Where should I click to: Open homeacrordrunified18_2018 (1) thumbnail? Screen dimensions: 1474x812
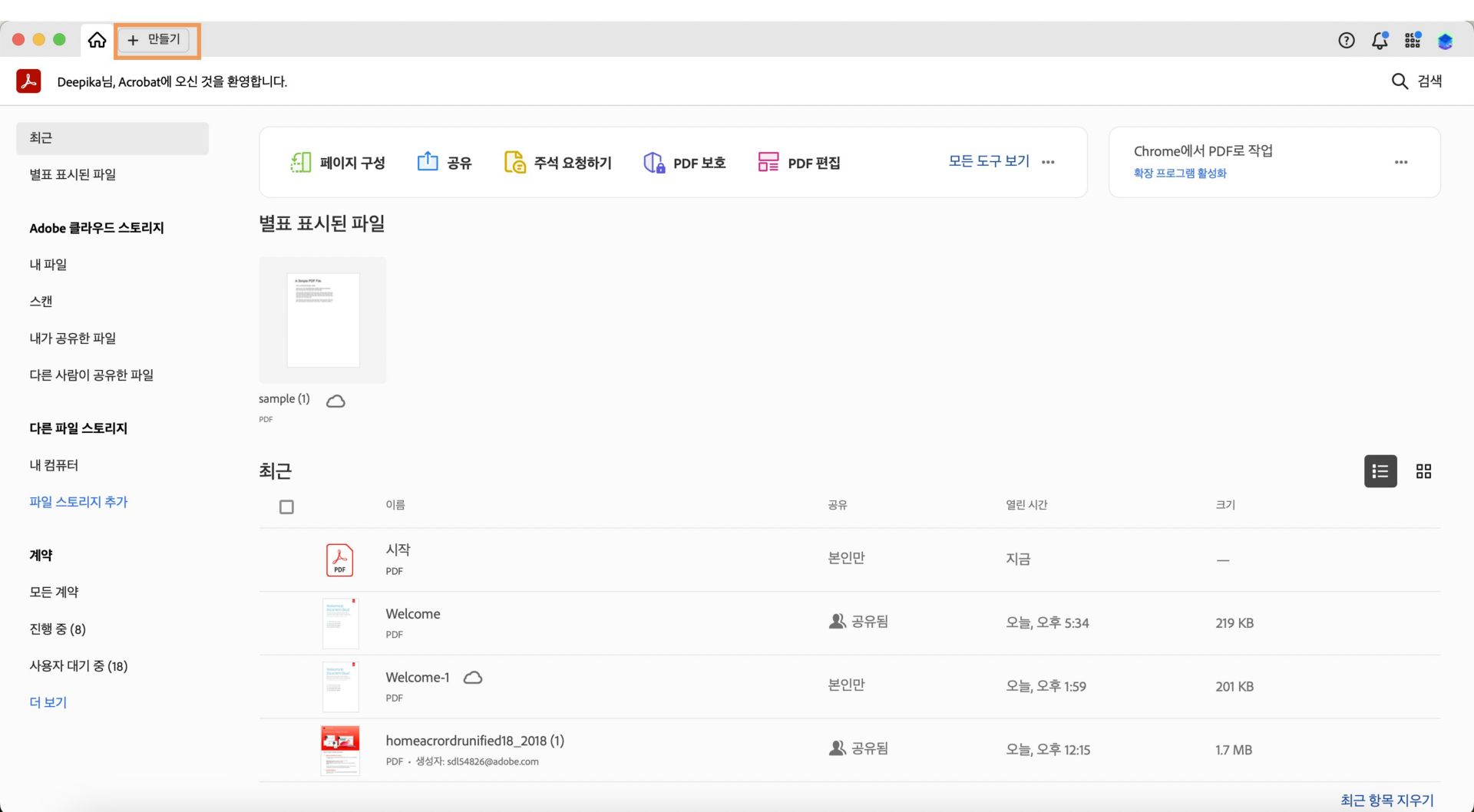[x=340, y=751]
